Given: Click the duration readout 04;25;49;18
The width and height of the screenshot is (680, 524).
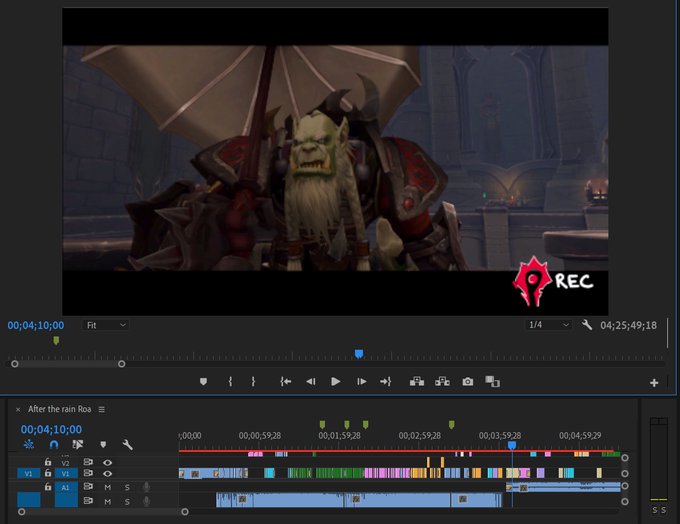Looking at the screenshot, I should tap(628, 325).
